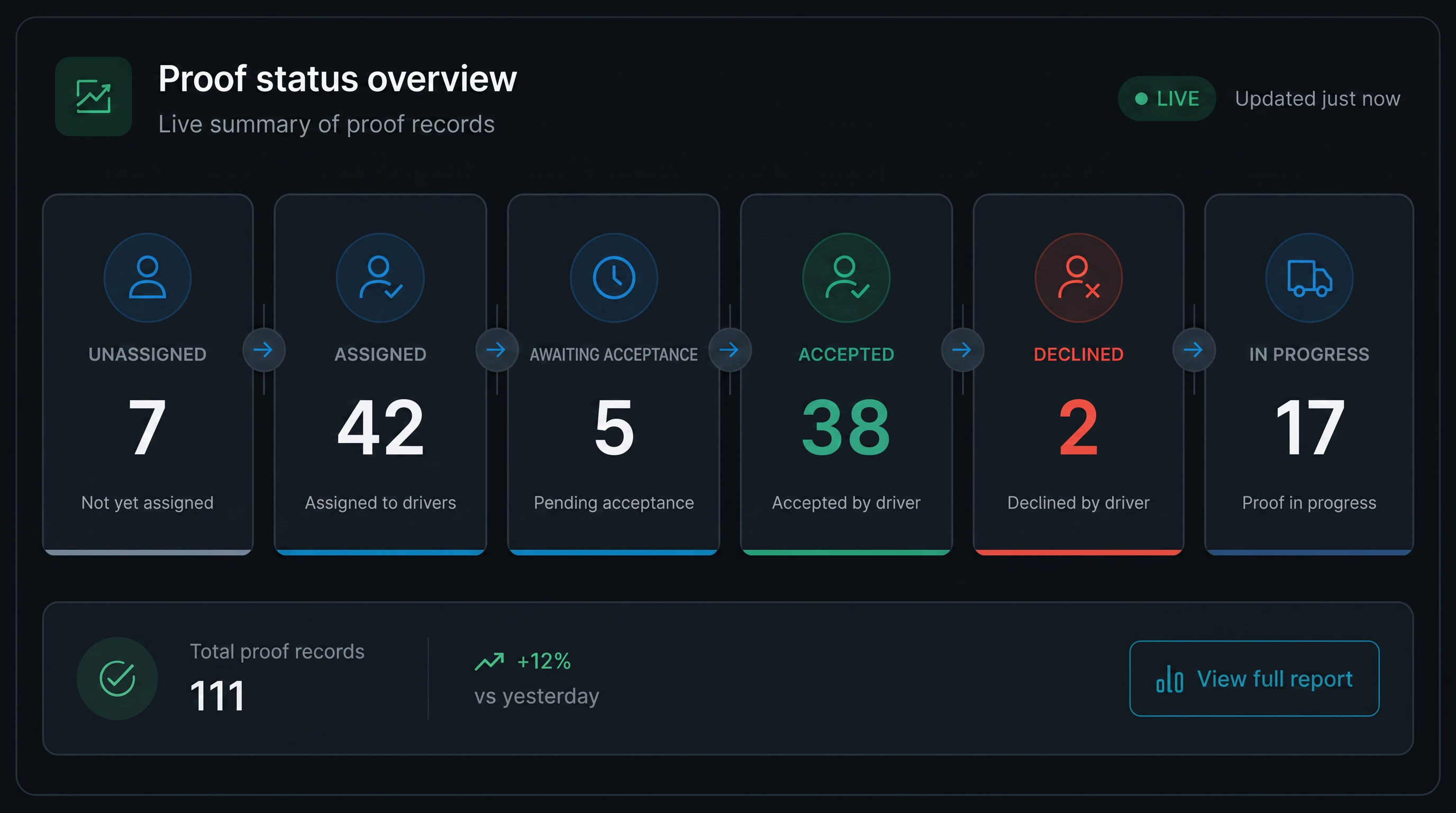Select the red Declined user-x icon
1456x813 pixels.
[1078, 277]
